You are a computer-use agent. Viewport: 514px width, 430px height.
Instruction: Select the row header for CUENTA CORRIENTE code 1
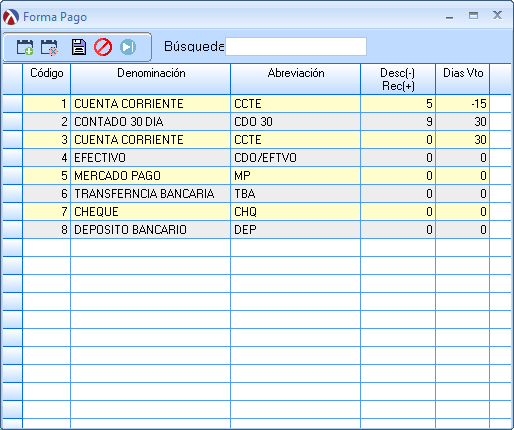coord(13,104)
